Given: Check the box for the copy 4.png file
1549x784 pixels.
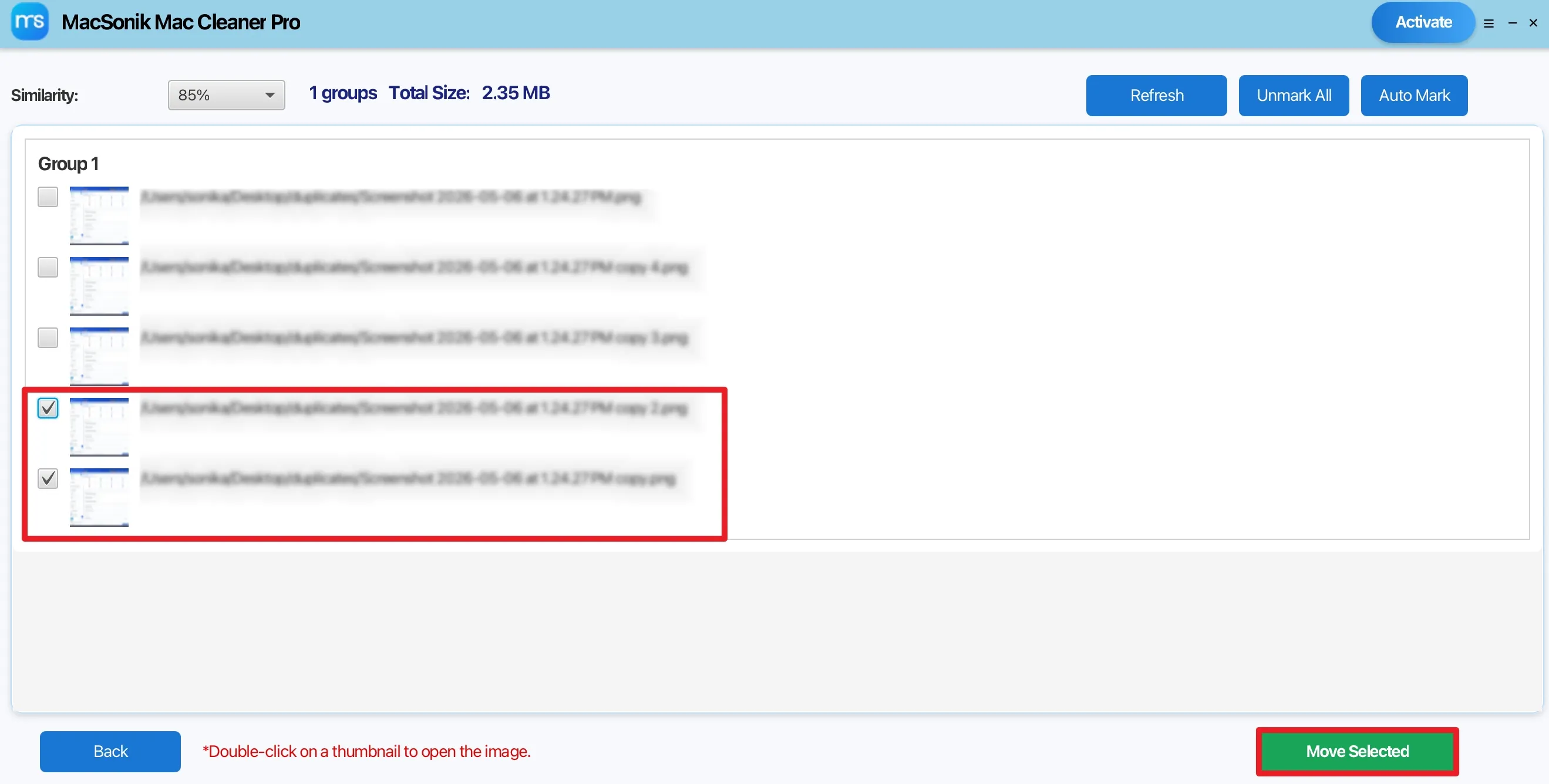Looking at the screenshot, I should coord(48,267).
